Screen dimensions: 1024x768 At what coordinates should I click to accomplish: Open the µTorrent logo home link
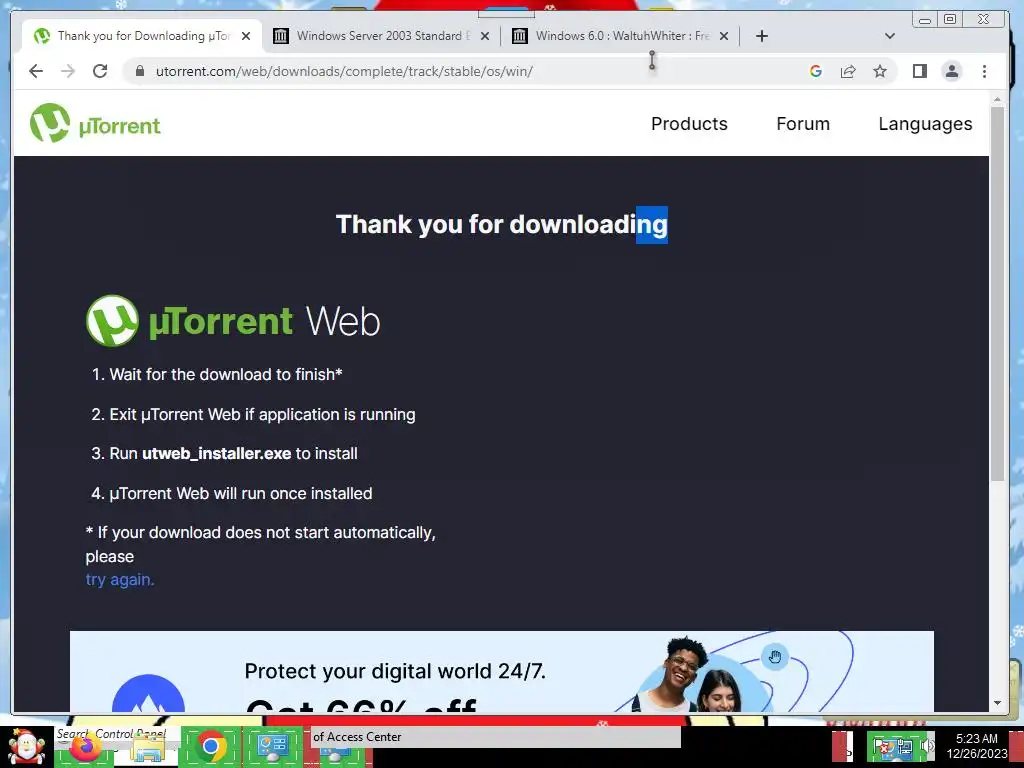[95, 123]
